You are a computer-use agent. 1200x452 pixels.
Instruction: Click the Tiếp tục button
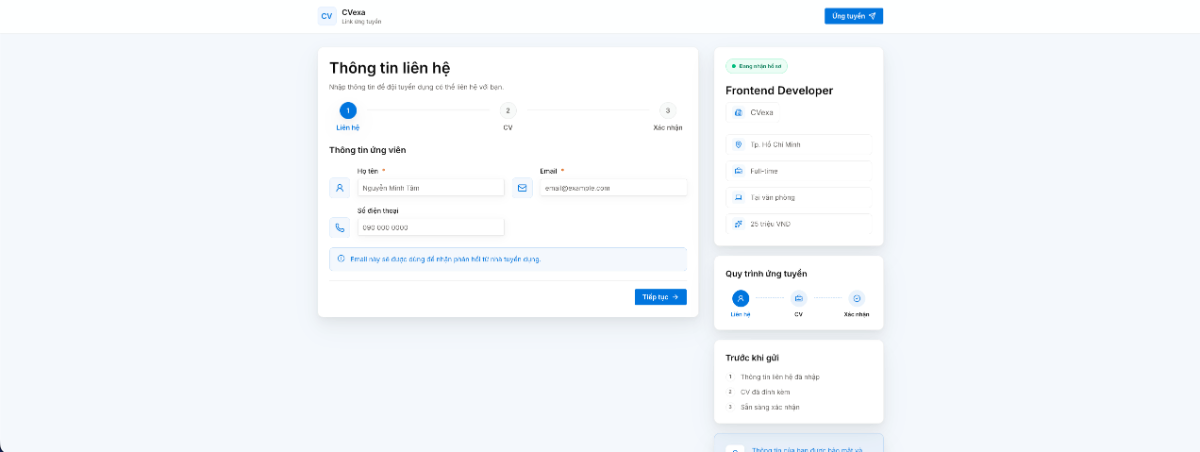tap(660, 297)
